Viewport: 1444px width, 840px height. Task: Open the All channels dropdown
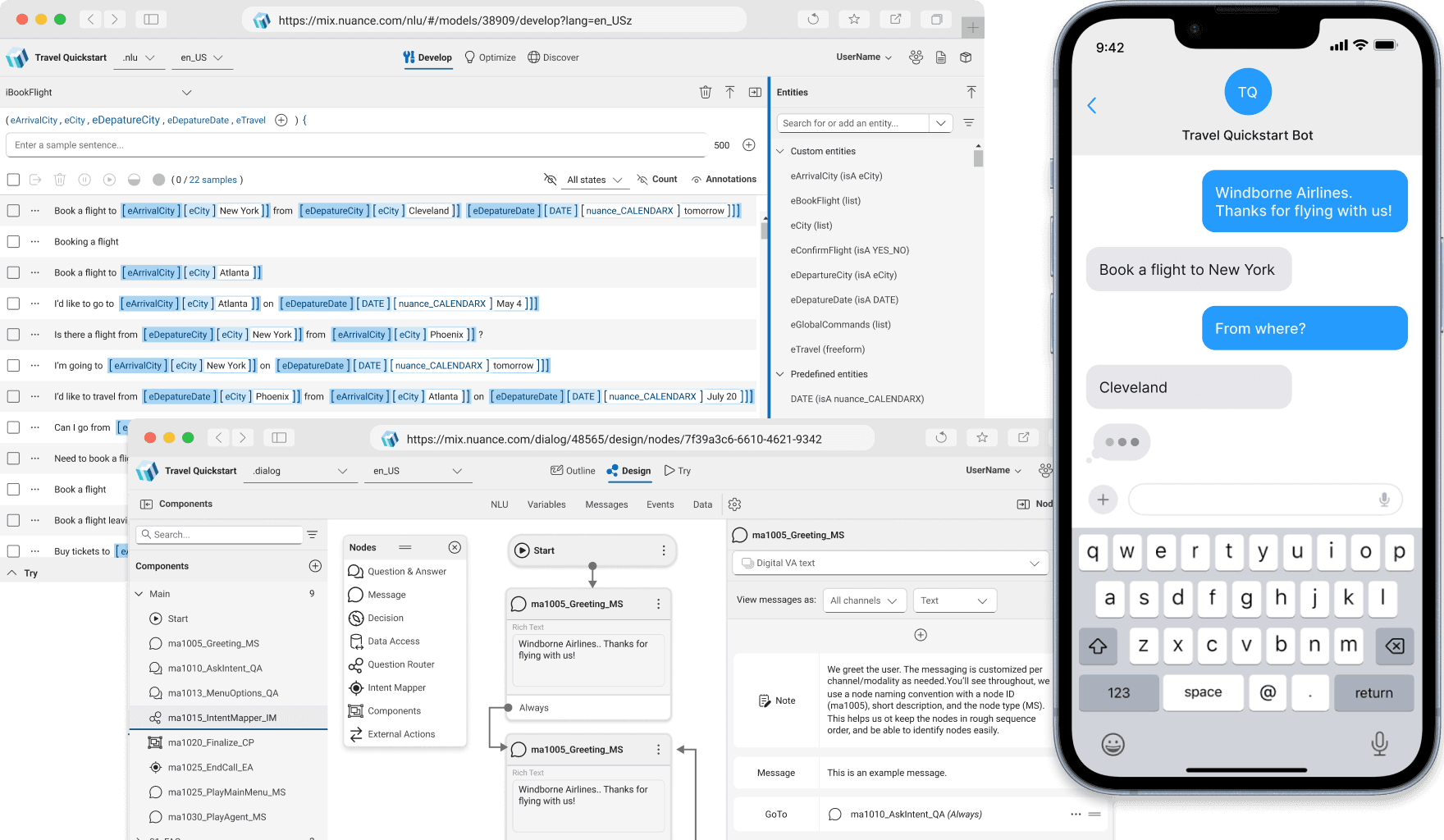[x=864, y=600]
